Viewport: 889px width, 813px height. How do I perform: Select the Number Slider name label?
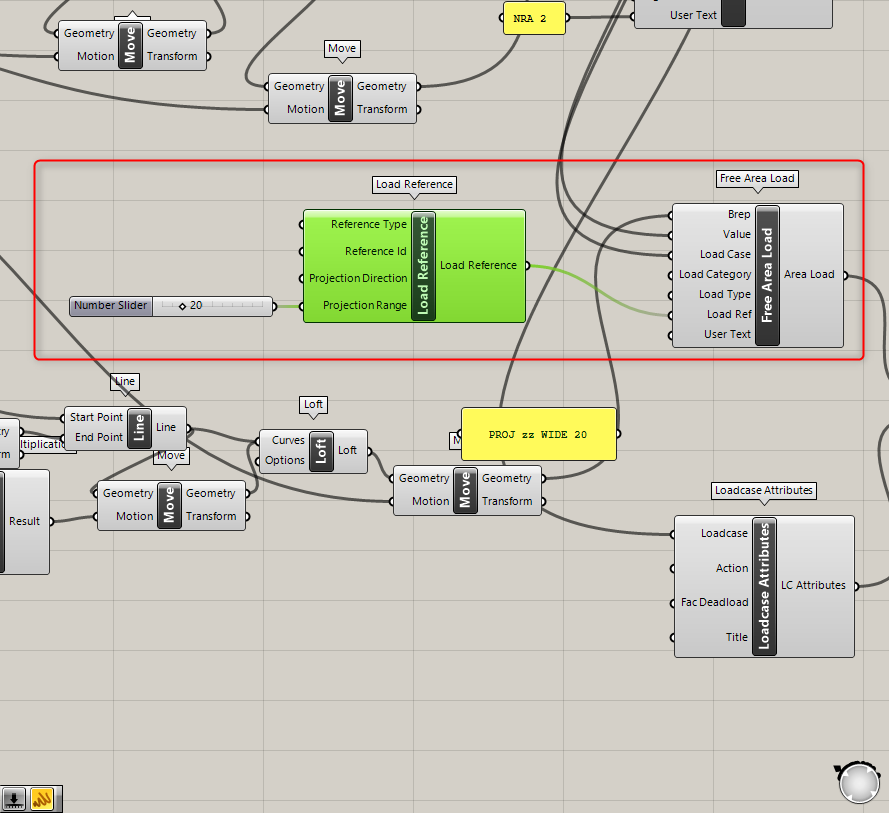click(111, 306)
